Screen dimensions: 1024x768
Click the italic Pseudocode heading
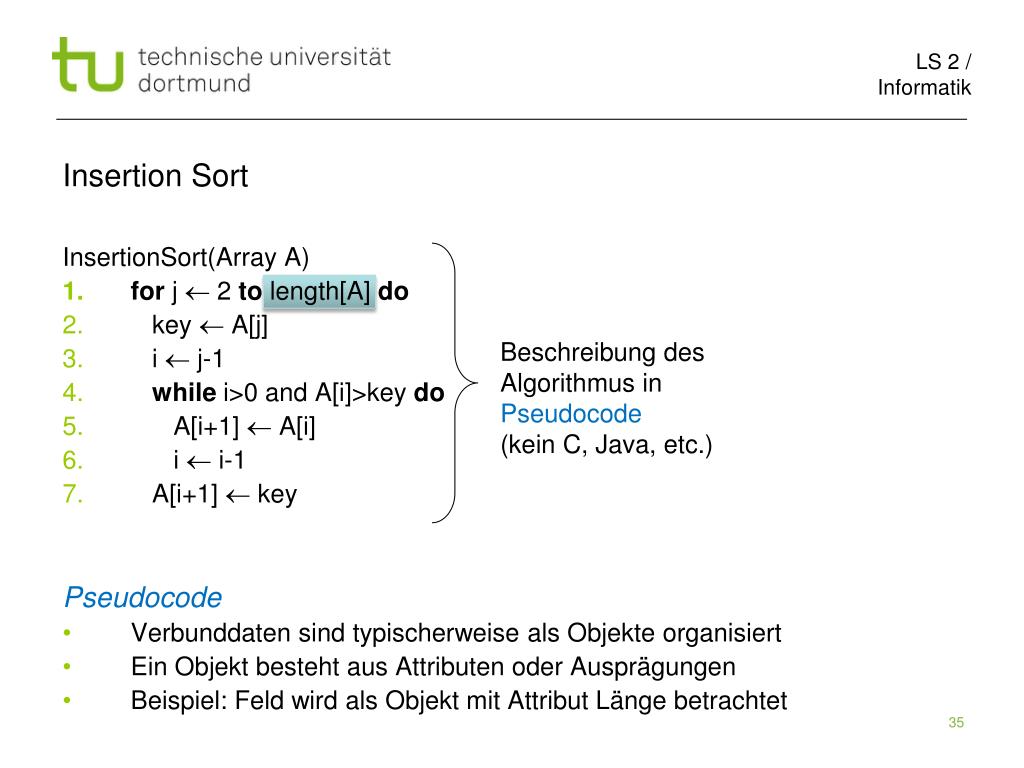point(143,598)
